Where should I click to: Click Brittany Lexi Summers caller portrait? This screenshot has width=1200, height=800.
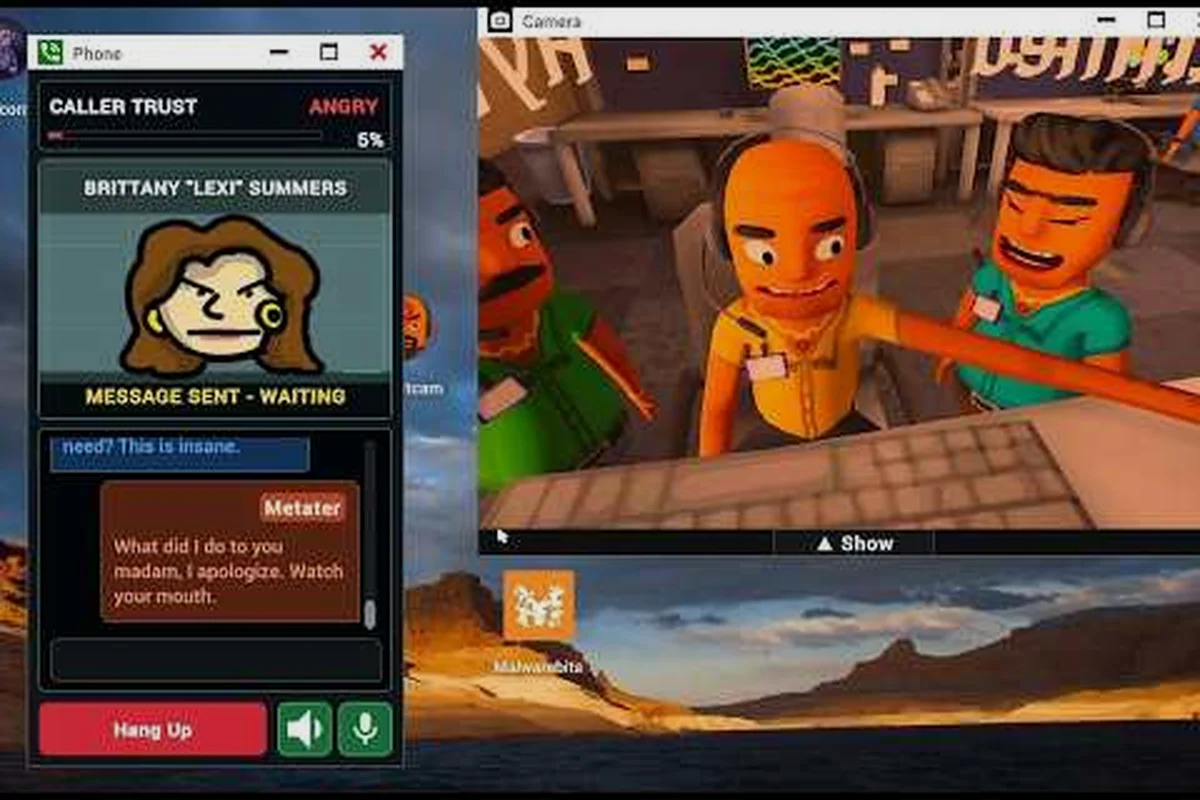point(220,297)
